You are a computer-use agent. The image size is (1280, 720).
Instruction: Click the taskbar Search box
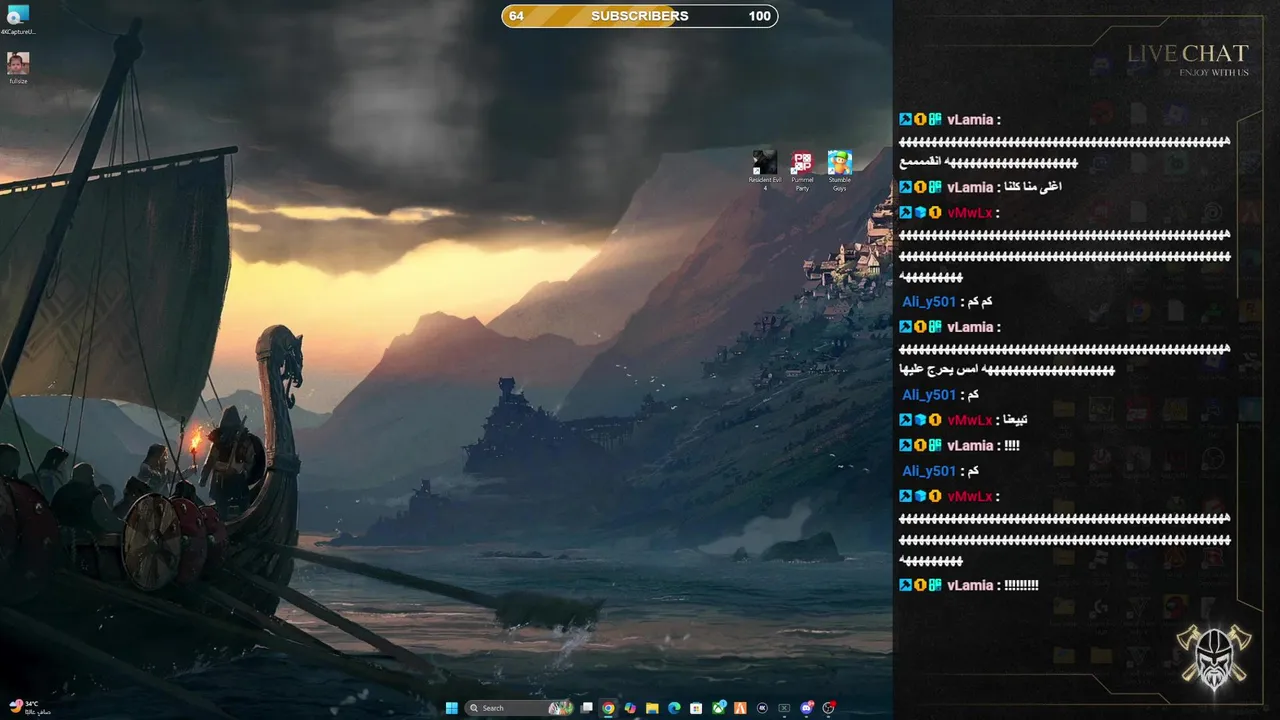pos(520,708)
